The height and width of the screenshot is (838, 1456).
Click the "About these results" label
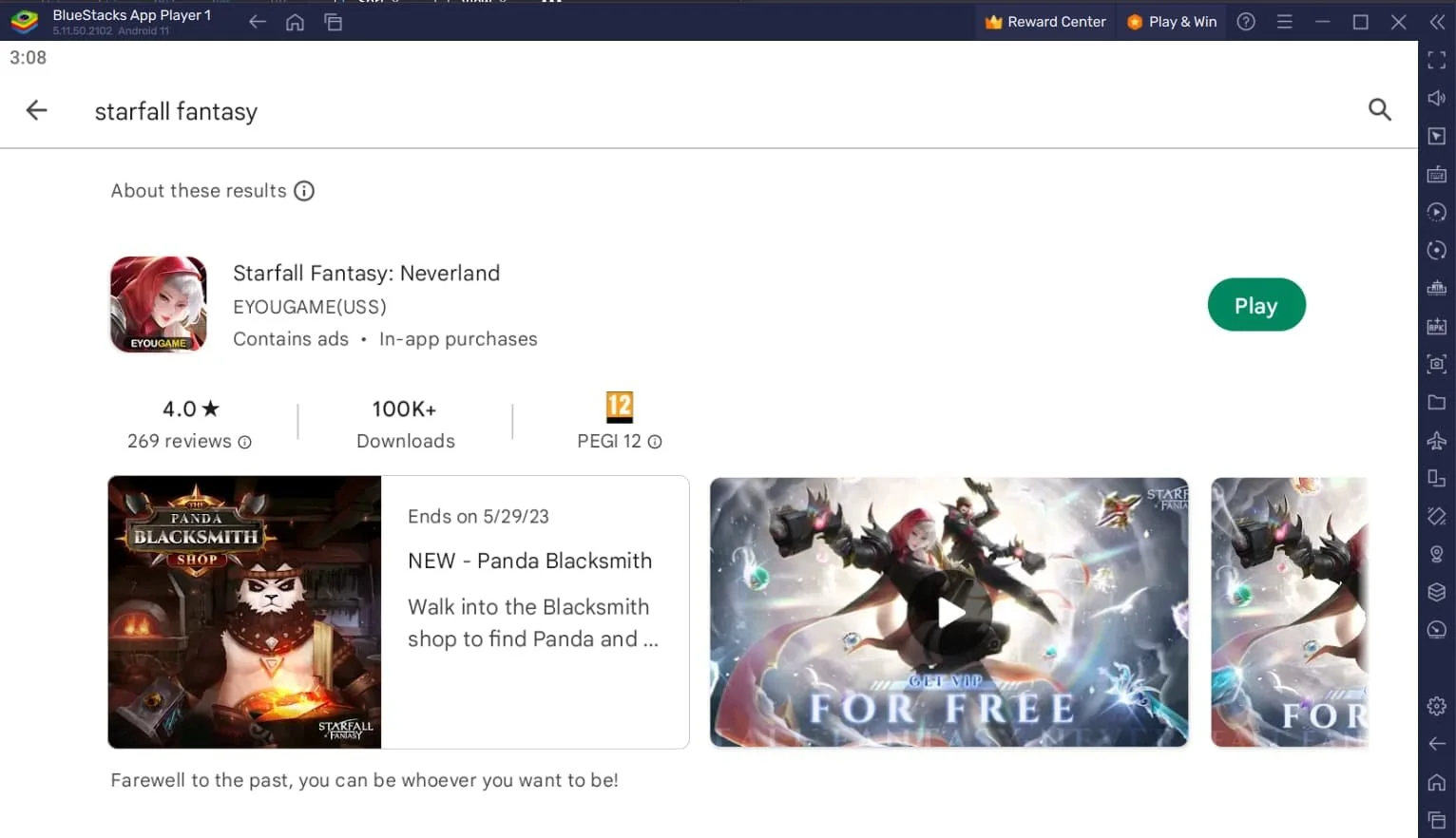[198, 191]
